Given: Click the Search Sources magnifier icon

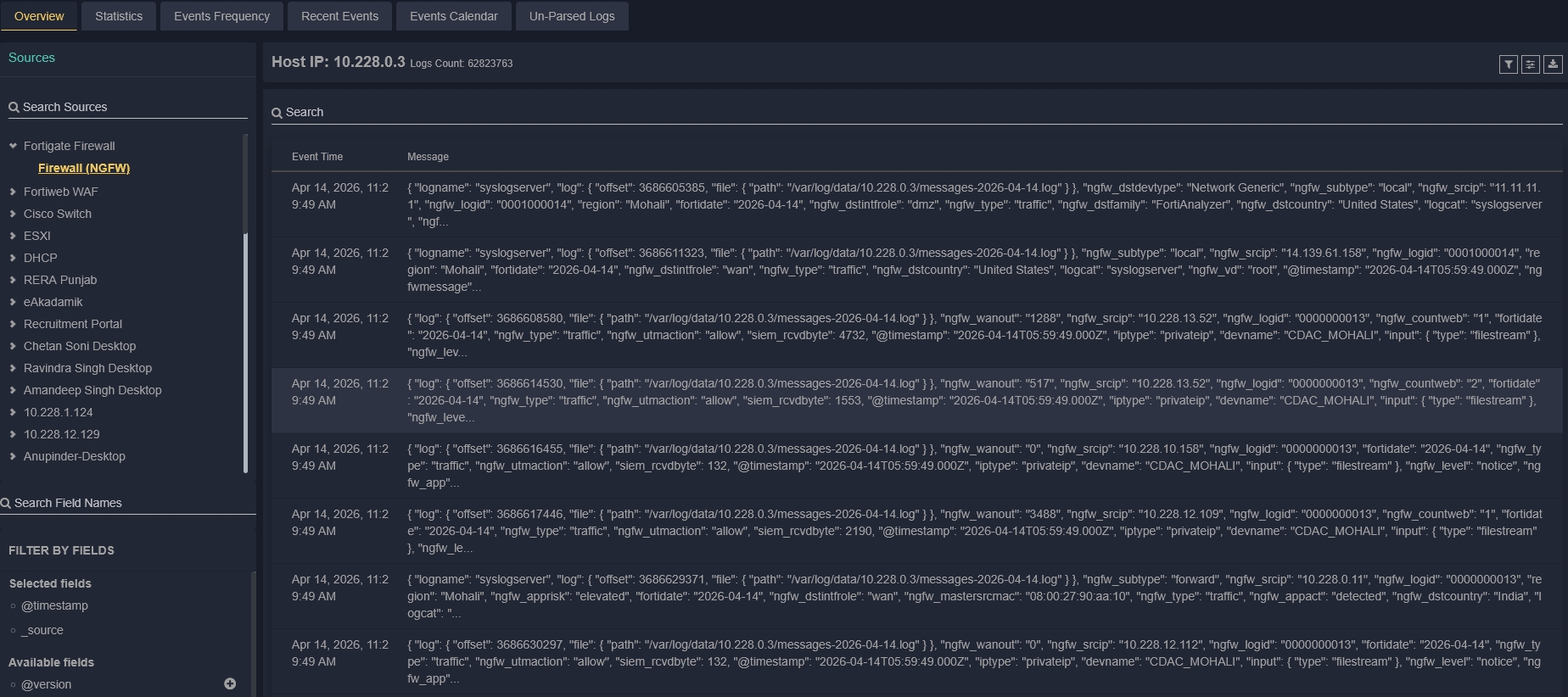Looking at the screenshot, I should [x=14, y=108].
